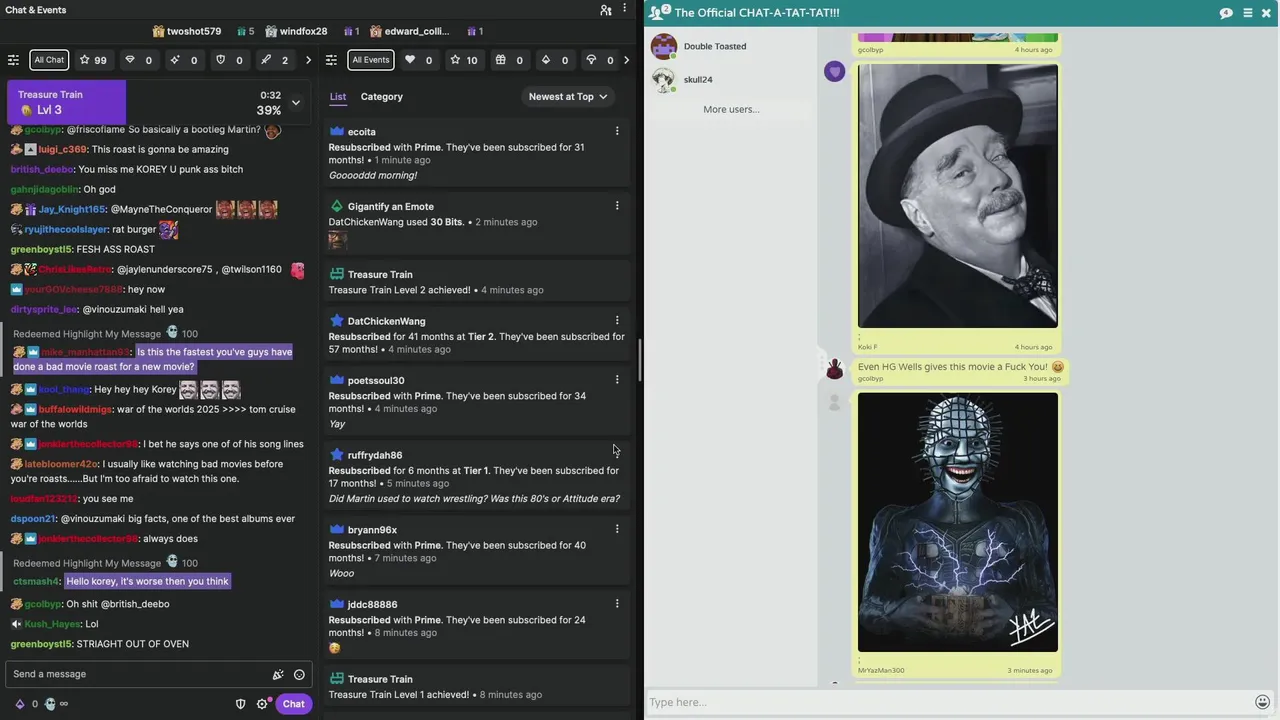This screenshot has width=1280, height=720.
Task: Open options menu for bryann96x event
Action: coord(617,529)
